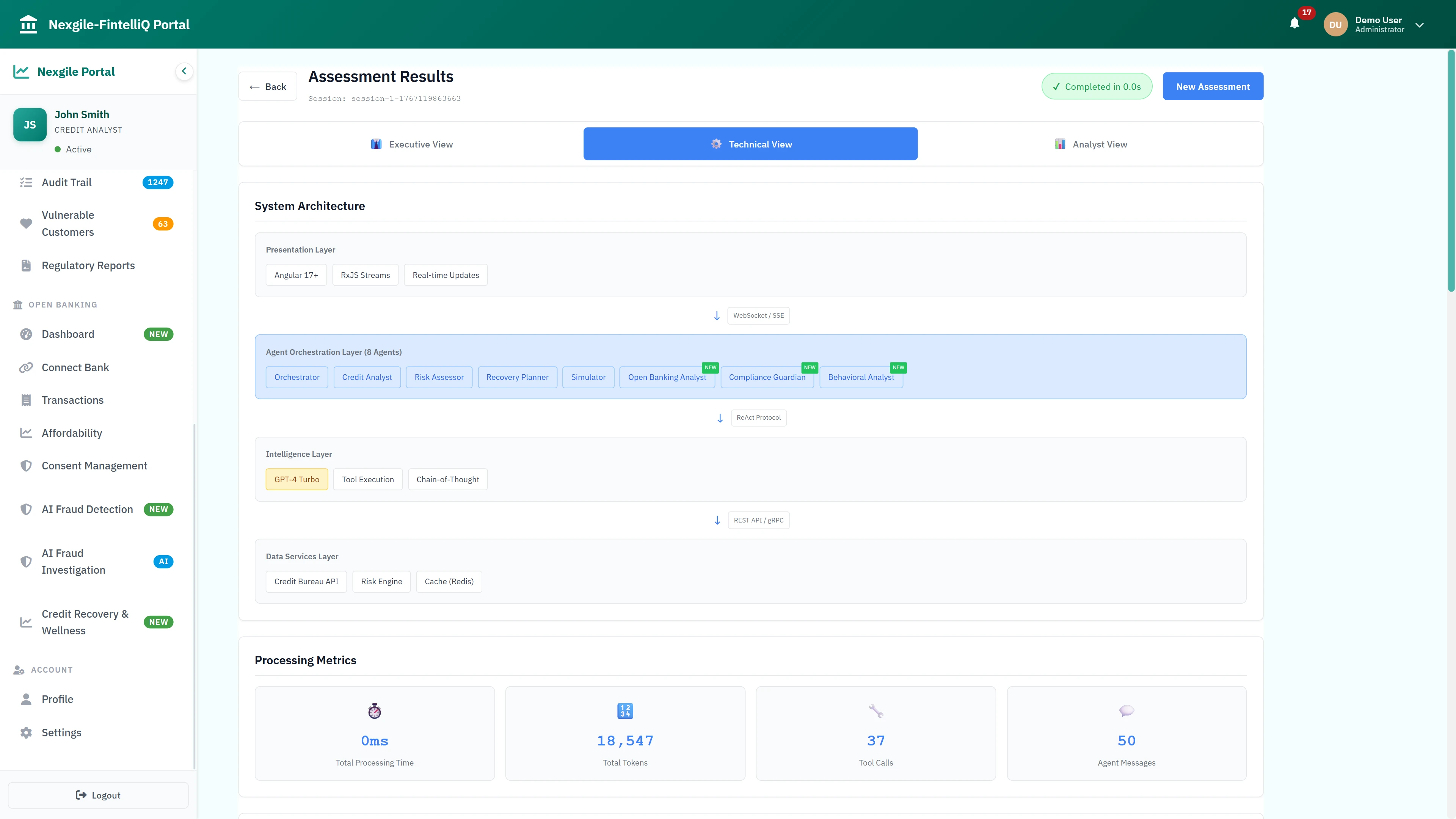The height and width of the screenshot is (819, 1456).
Task: Click the Regulatory Reports document icon
Action: pos(26,266)
